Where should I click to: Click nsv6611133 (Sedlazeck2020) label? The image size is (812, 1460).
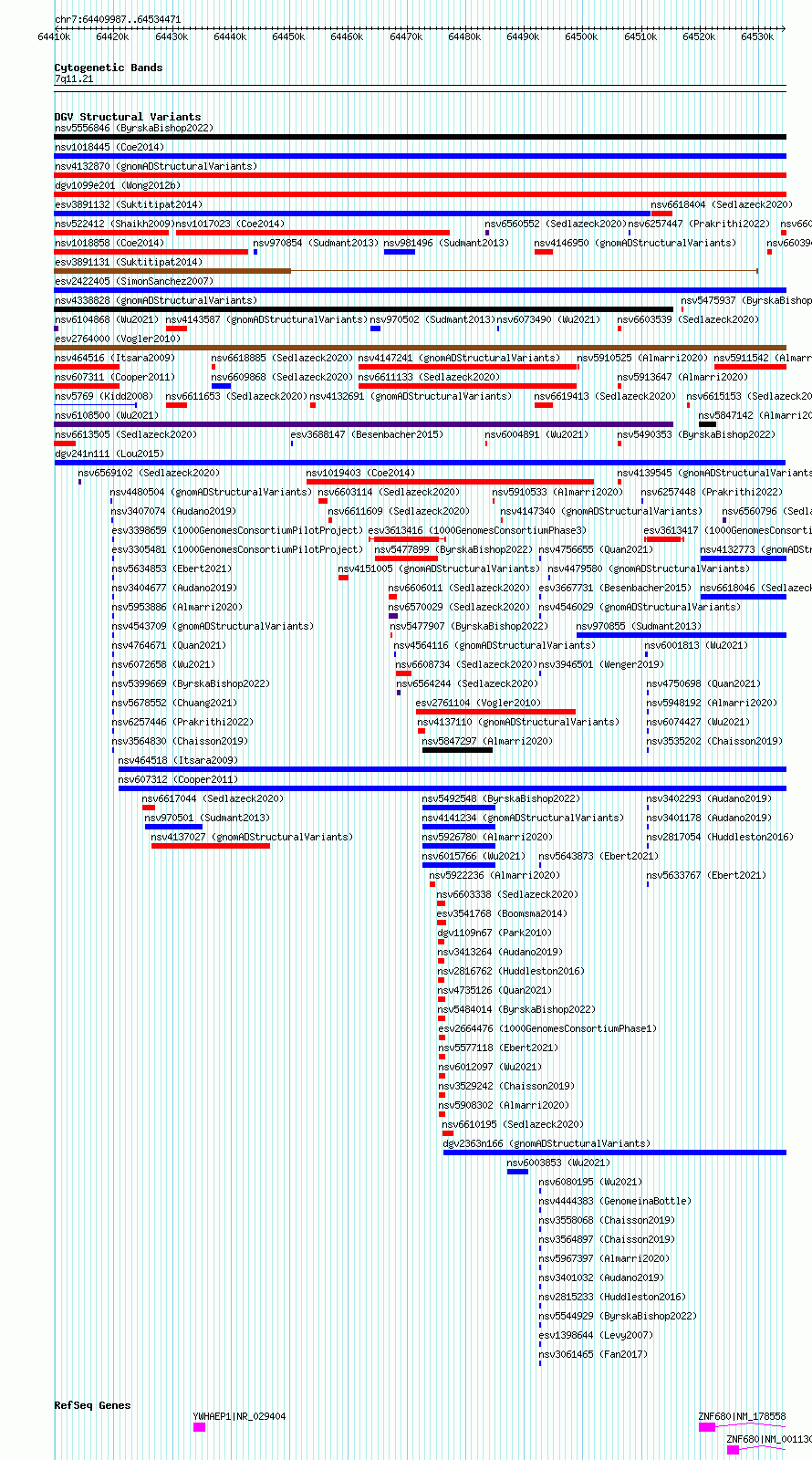[x=429, y=377]
